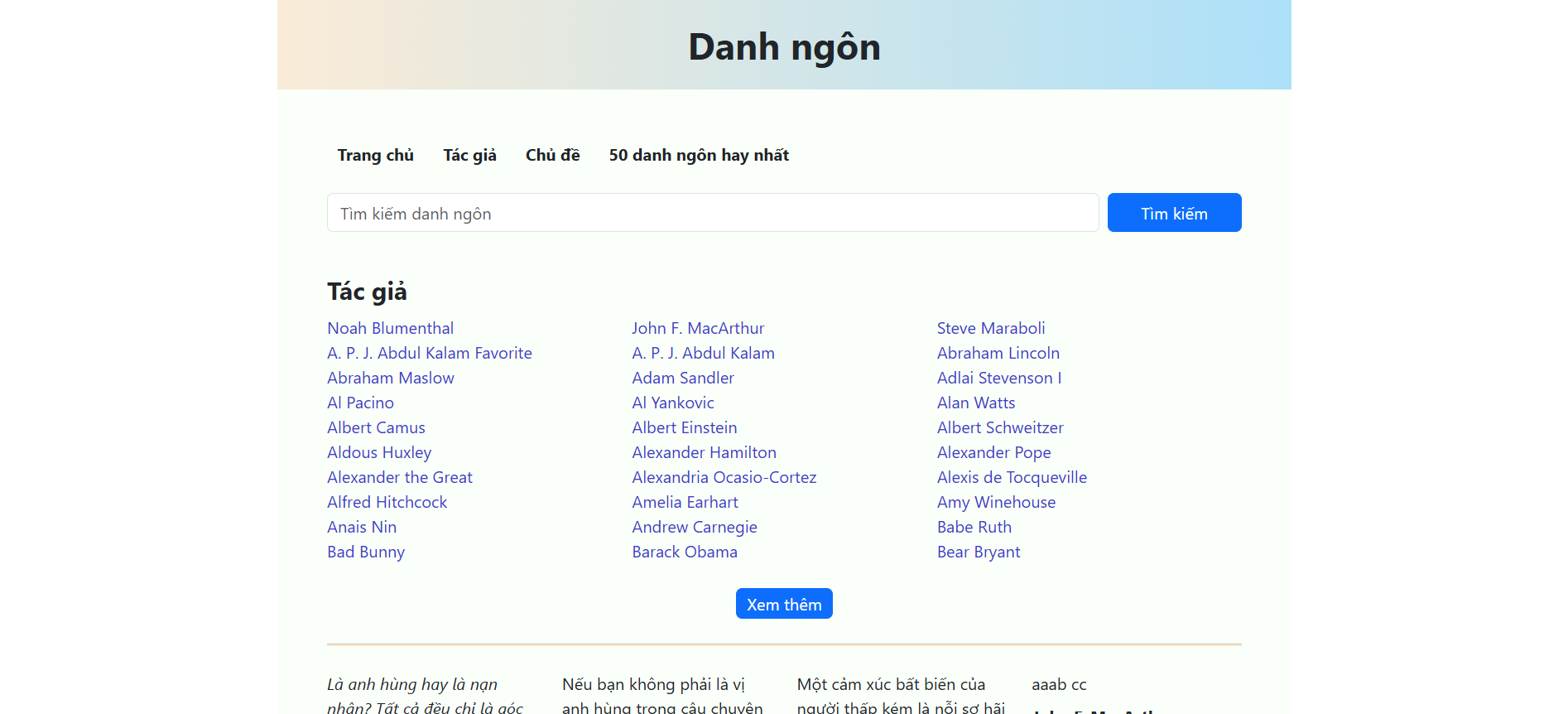The image size is (1568, 714).
Task: Select Albert Einstein from the author list
Action: pyautogui.click(x=684, y=427)
